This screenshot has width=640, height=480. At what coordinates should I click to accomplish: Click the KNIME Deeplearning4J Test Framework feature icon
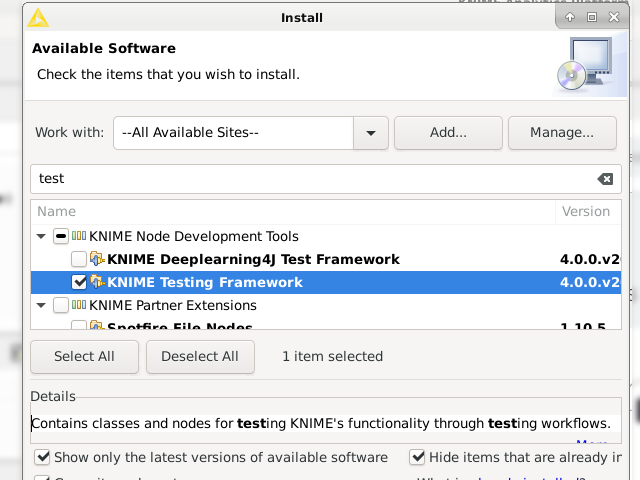click(97, 259)
